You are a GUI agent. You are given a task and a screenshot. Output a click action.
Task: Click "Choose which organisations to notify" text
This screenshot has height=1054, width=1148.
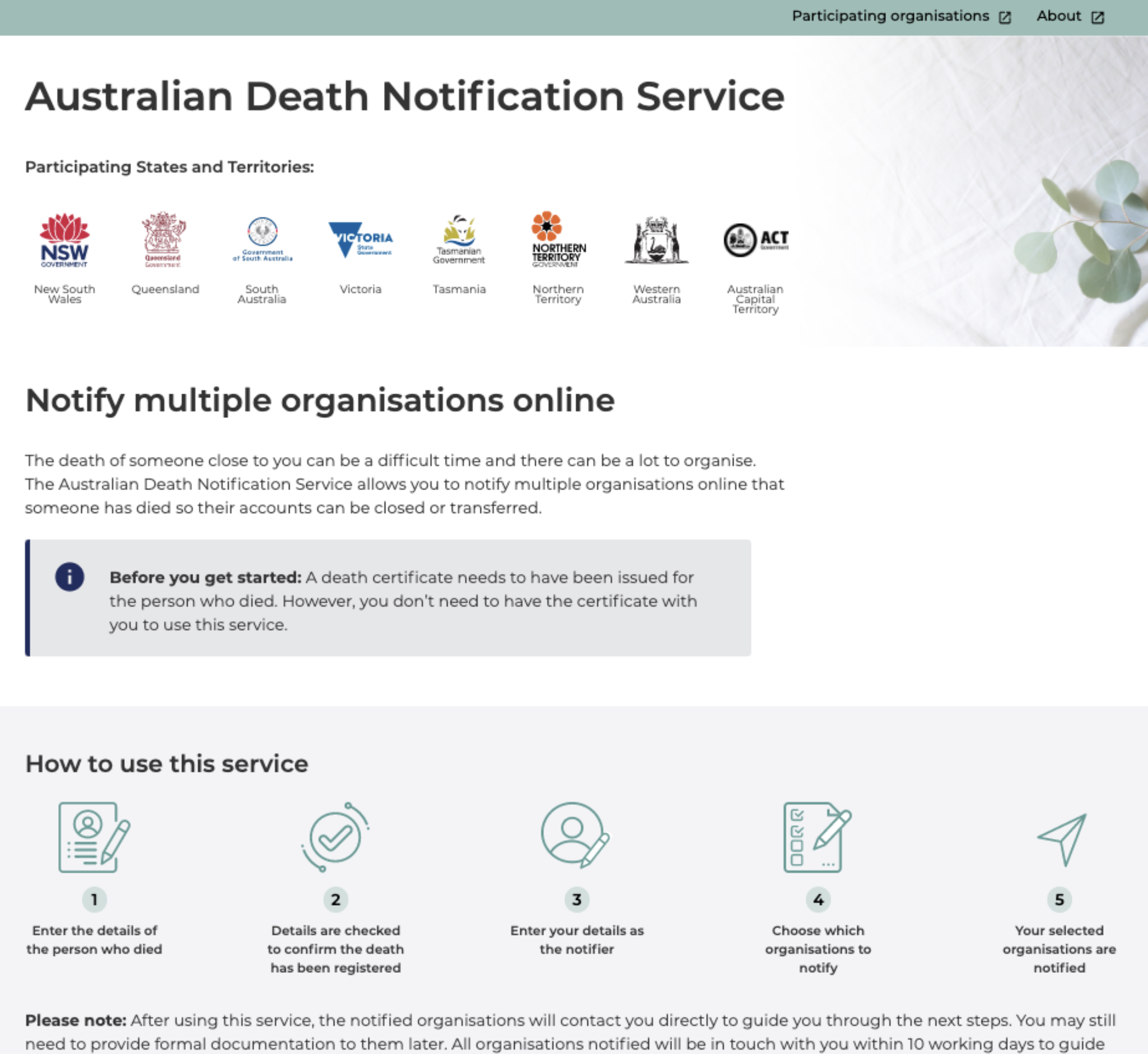click(x=818, y=949)
